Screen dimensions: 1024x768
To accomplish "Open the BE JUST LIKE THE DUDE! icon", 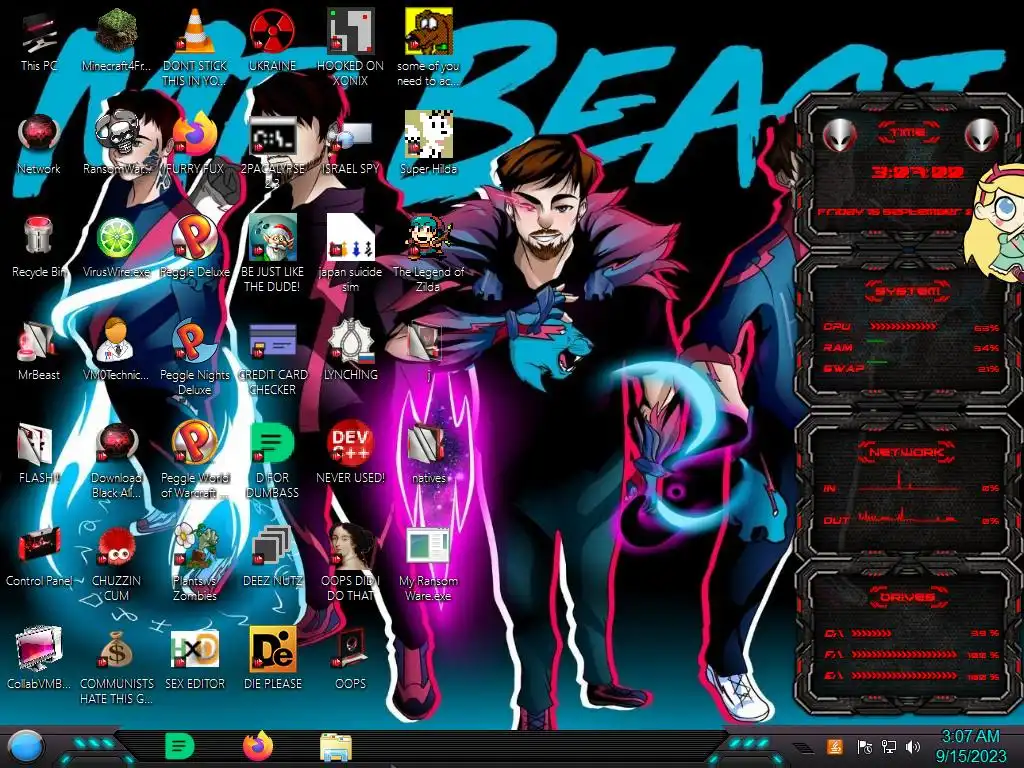I will coord(272,253).
